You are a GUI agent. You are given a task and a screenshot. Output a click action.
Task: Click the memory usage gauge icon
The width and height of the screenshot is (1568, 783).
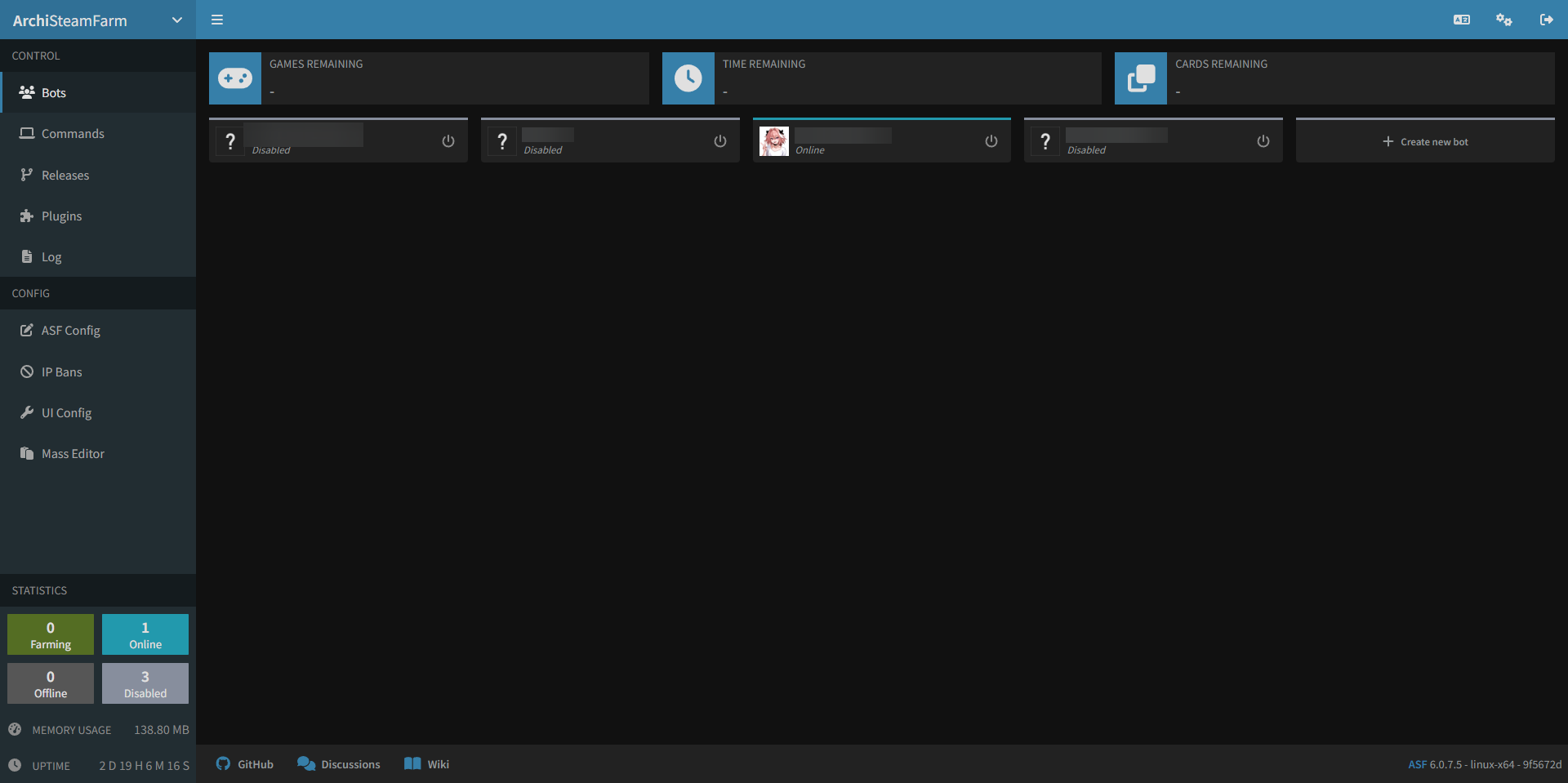15,729
